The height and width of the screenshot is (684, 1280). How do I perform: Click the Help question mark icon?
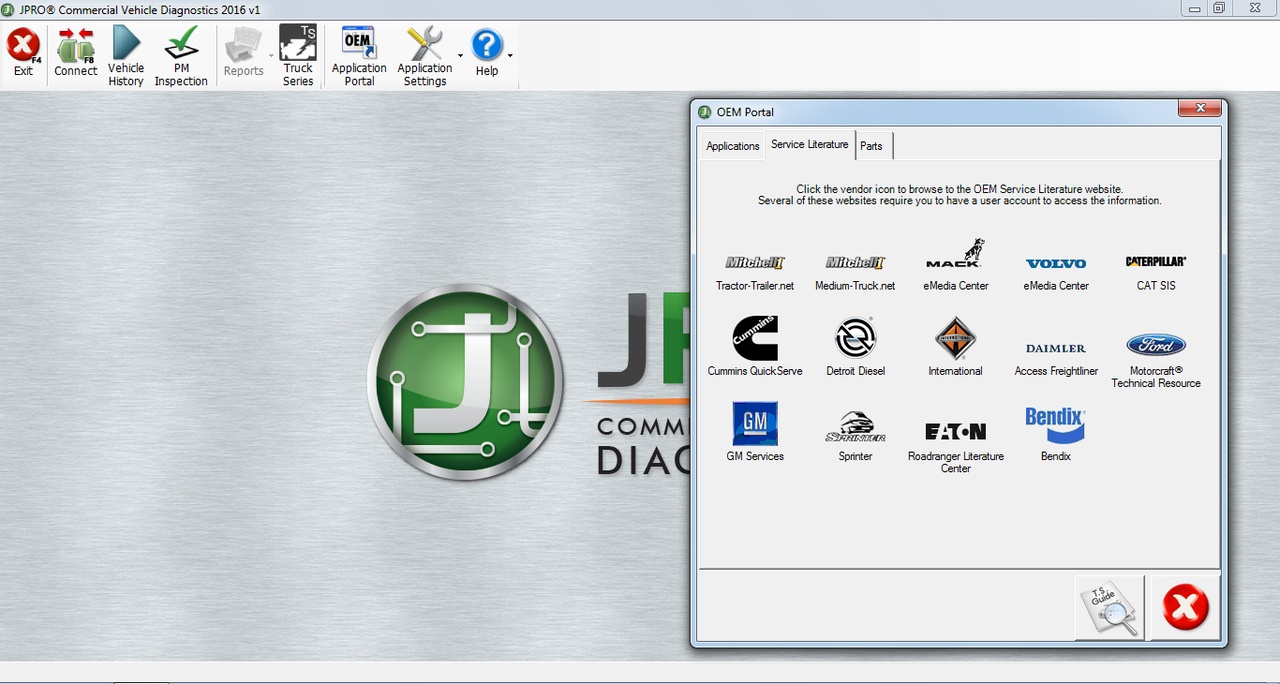pos(487,45)
